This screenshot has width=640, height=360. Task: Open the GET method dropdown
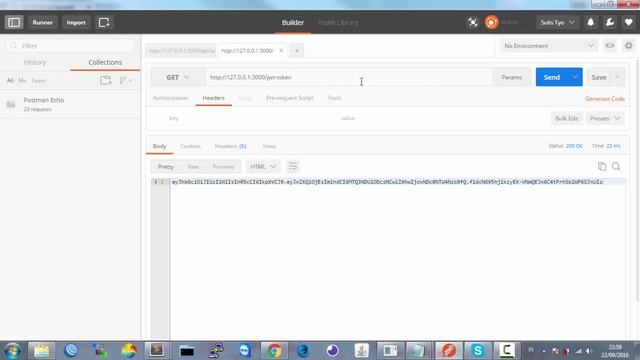click(178, 77)
